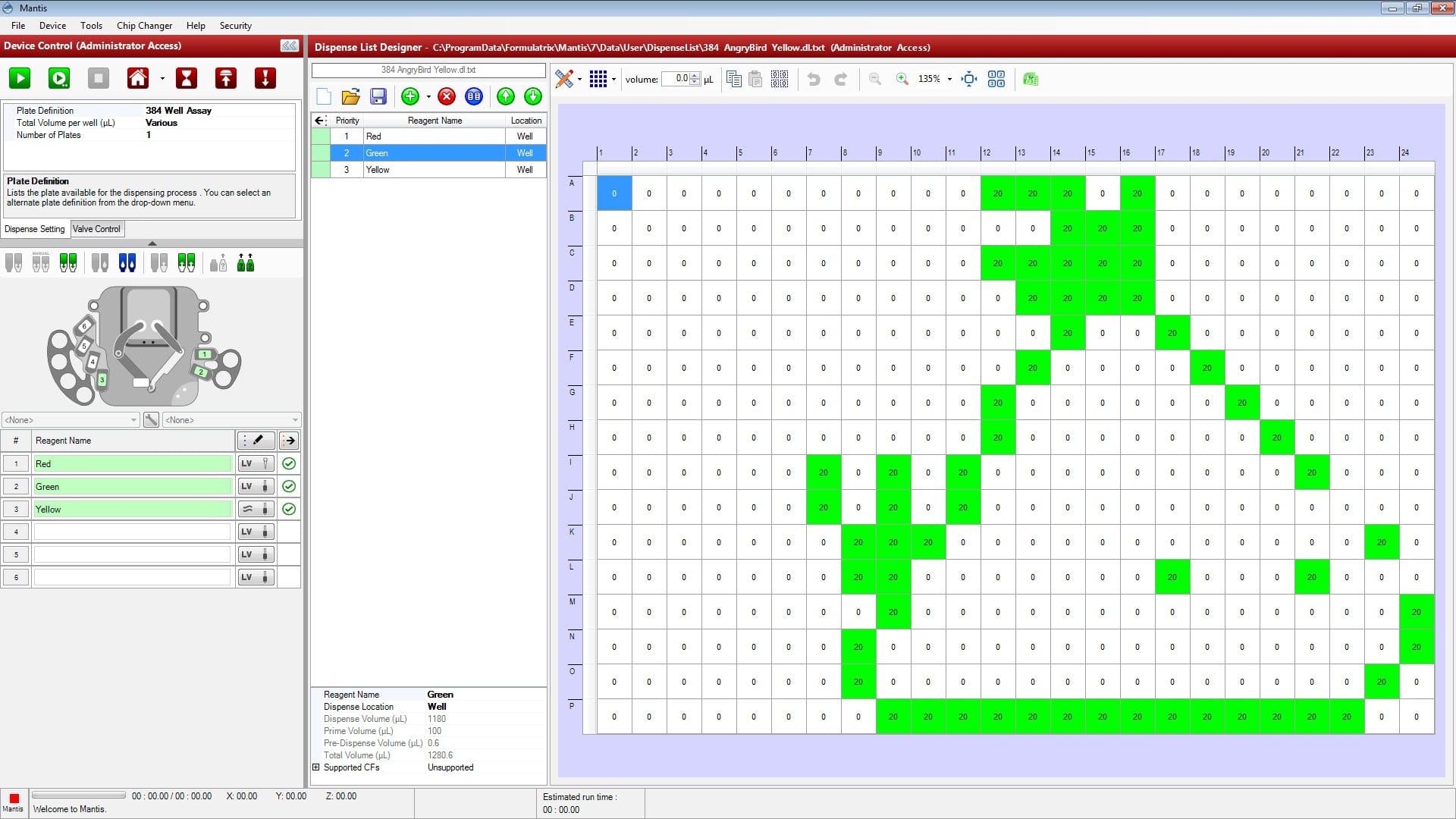Click the Excel export icon

pyautogui.click(x=1030, y=79)
